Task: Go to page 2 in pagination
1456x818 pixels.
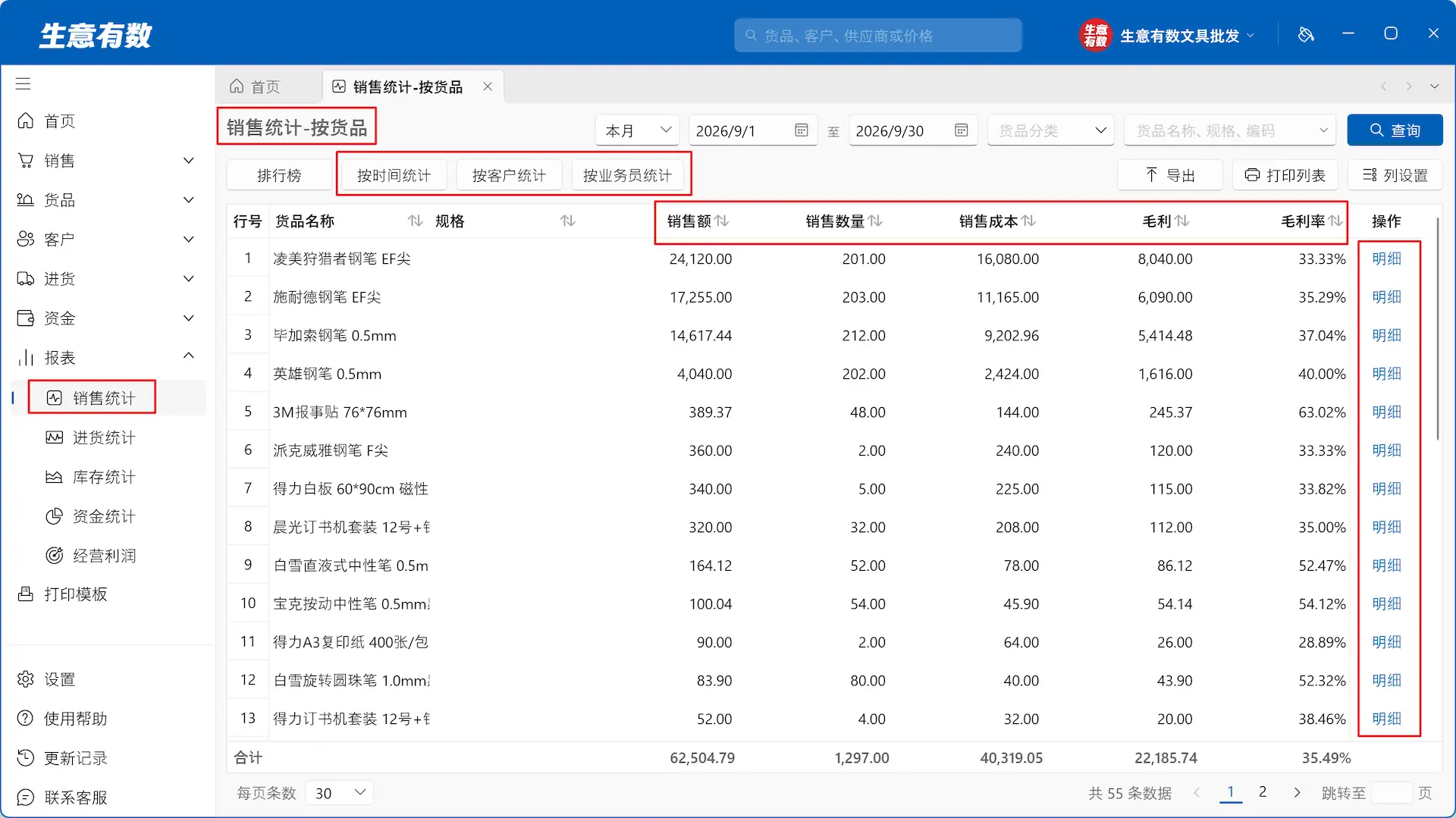Action: [x=1263, y=792]
